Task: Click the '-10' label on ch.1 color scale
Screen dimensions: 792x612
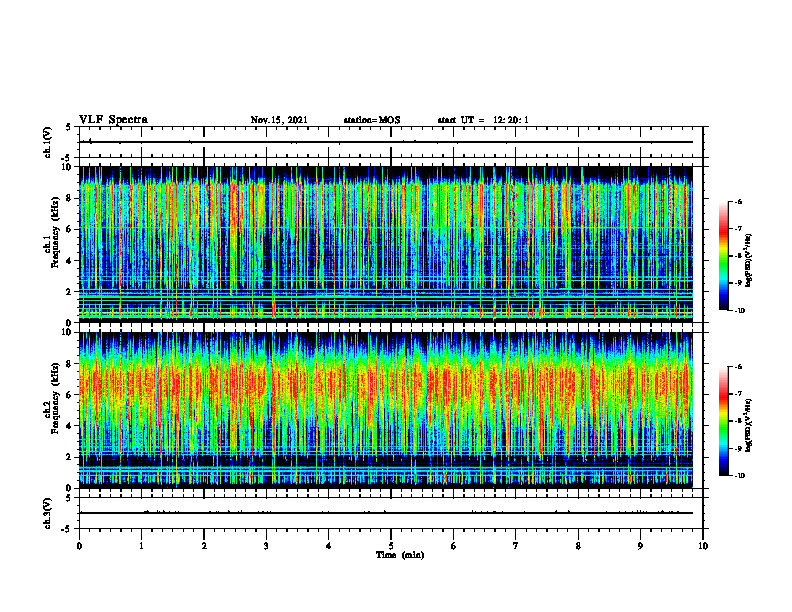Action: (x=739, y=311)
